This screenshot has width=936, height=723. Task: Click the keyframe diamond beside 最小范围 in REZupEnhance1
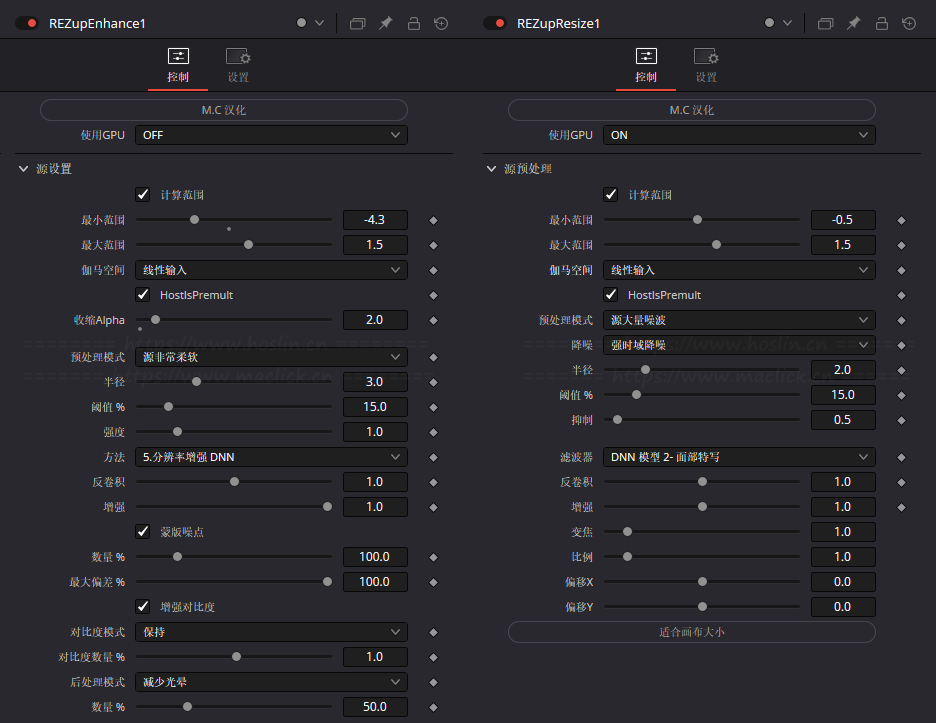coord(433,220)
